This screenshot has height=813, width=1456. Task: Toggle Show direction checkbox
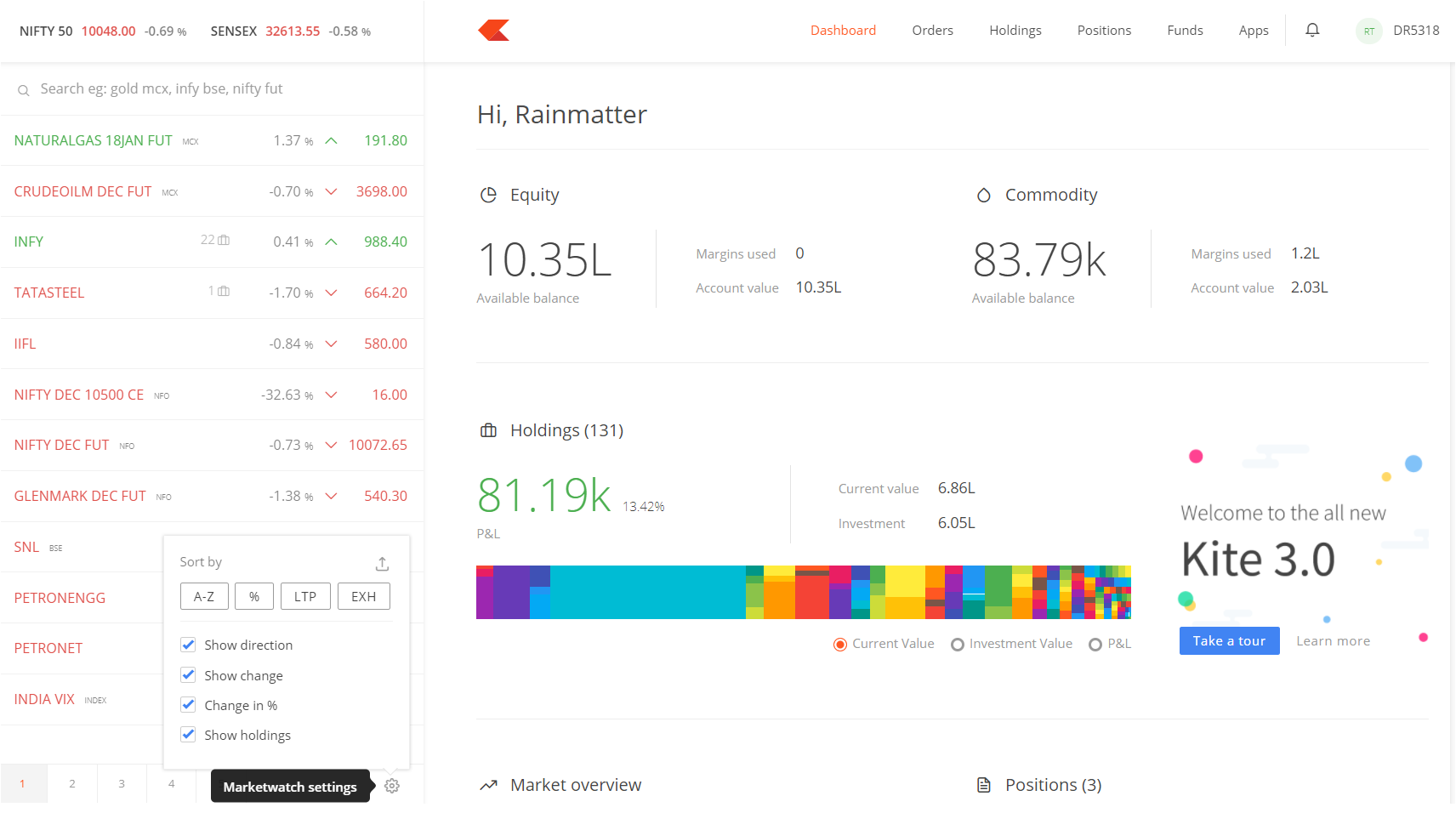pyautogui.click(x=189, y=645)
